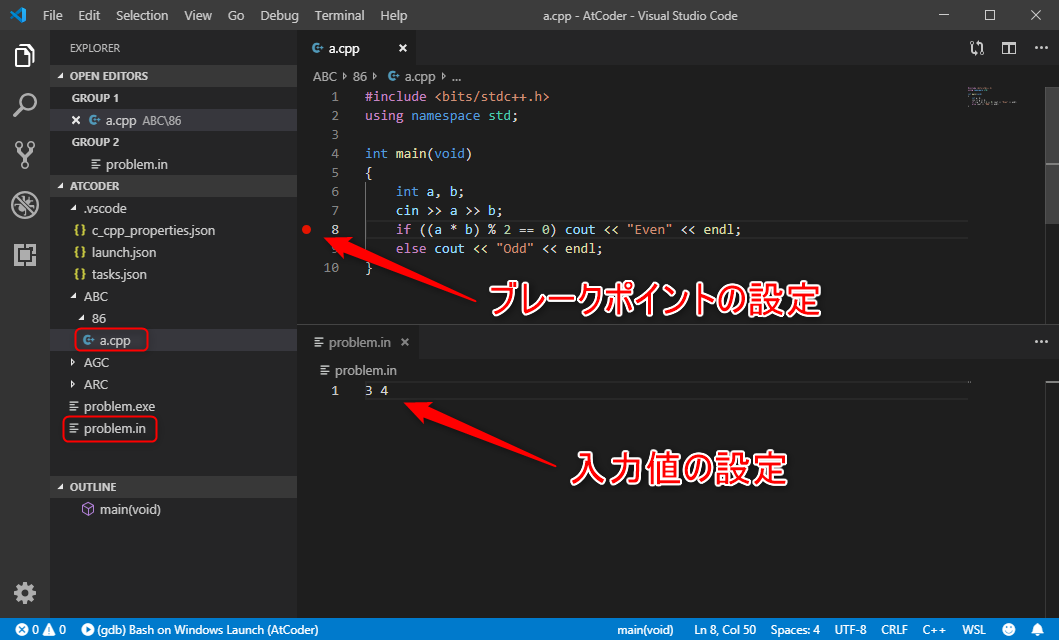Open the Search view icon
This screenshot has height=640, width=1059.
click(25, 105)
